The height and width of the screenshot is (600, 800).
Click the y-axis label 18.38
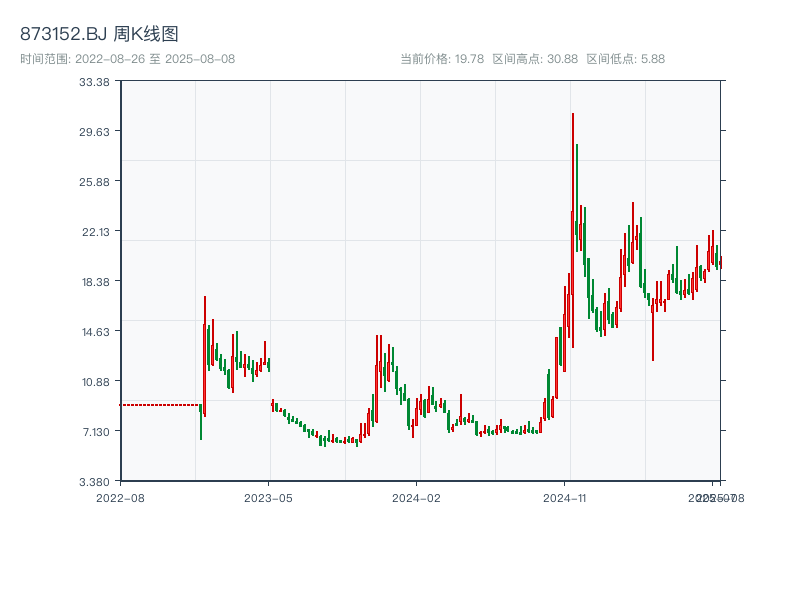pos(95,282)
